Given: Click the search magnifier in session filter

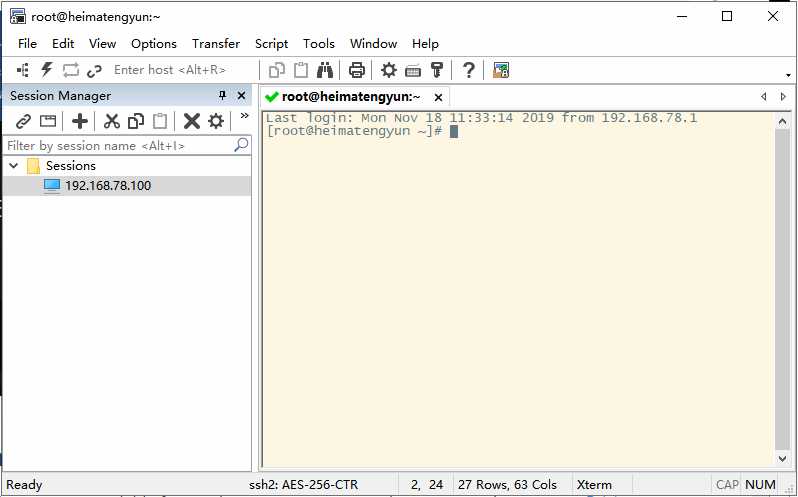Looking at the screenshot, I should click(x=241, y=145).
